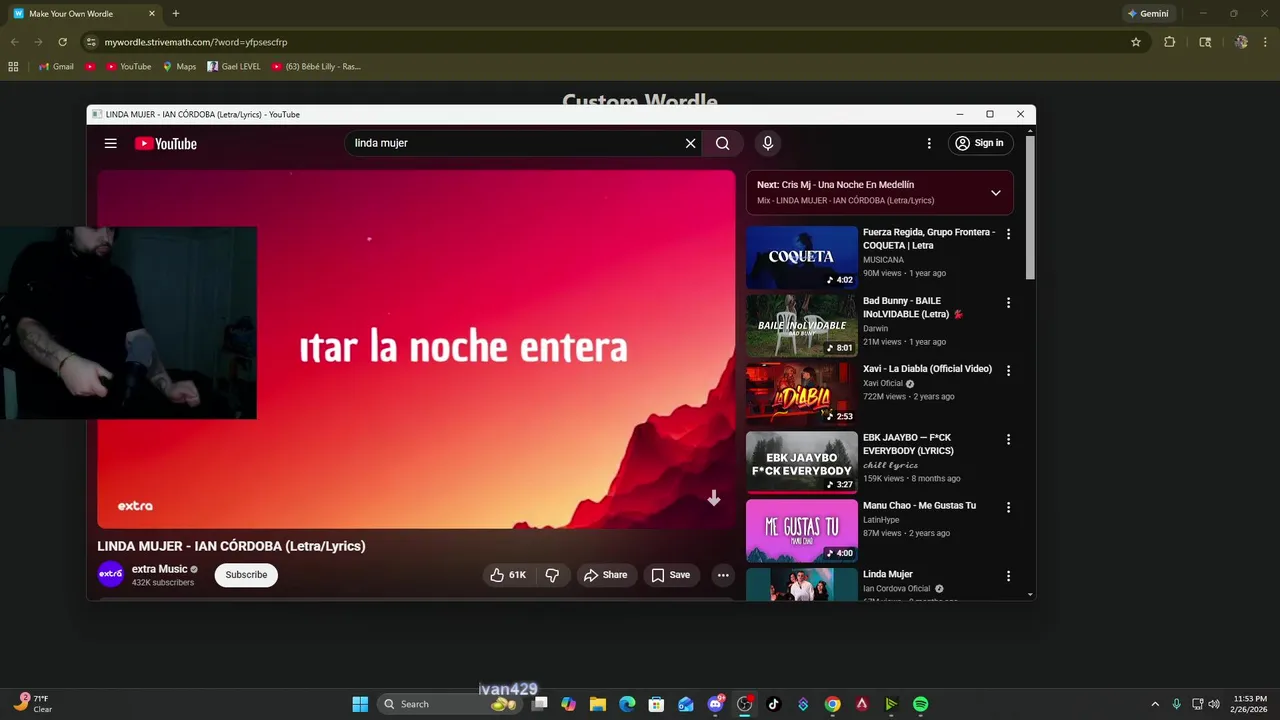This screenshot has width=1280, height=720.
Task: Open the 11:53 PM clock and calendar
Action: click(x=1250, y=704)
